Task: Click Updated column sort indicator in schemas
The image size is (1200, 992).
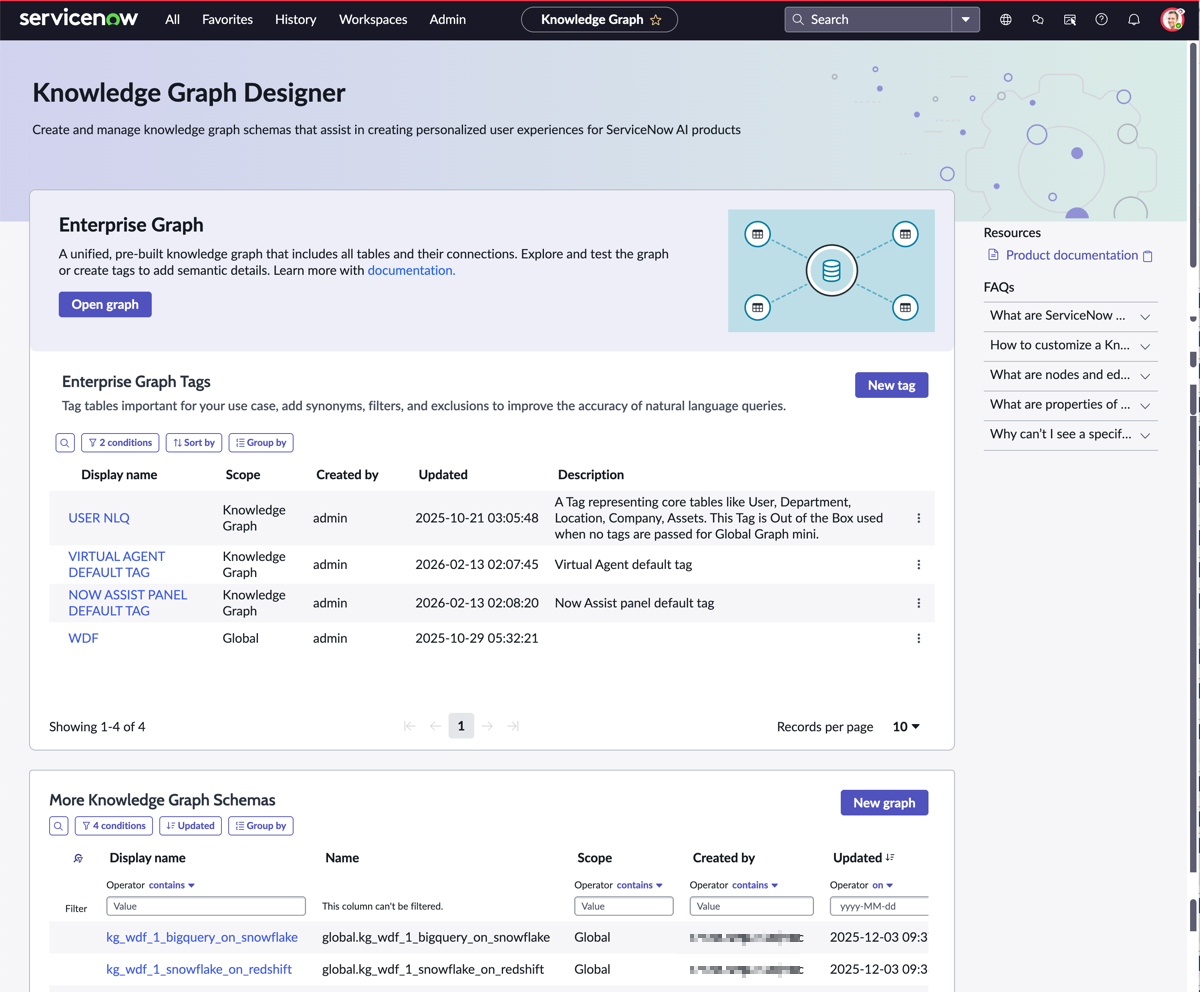Action: click(890, 858)
